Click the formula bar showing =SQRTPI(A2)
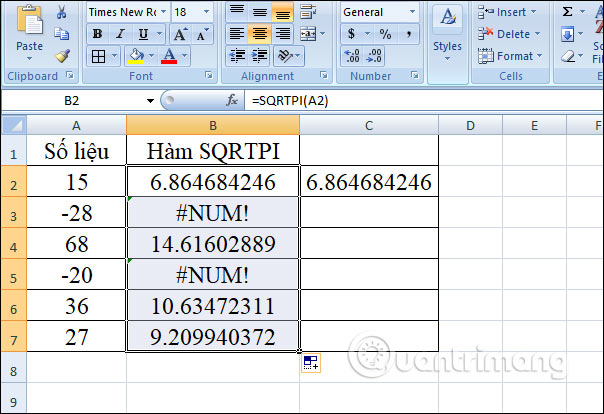The height and width of the screenshot is (414, 604). (424, 101)
